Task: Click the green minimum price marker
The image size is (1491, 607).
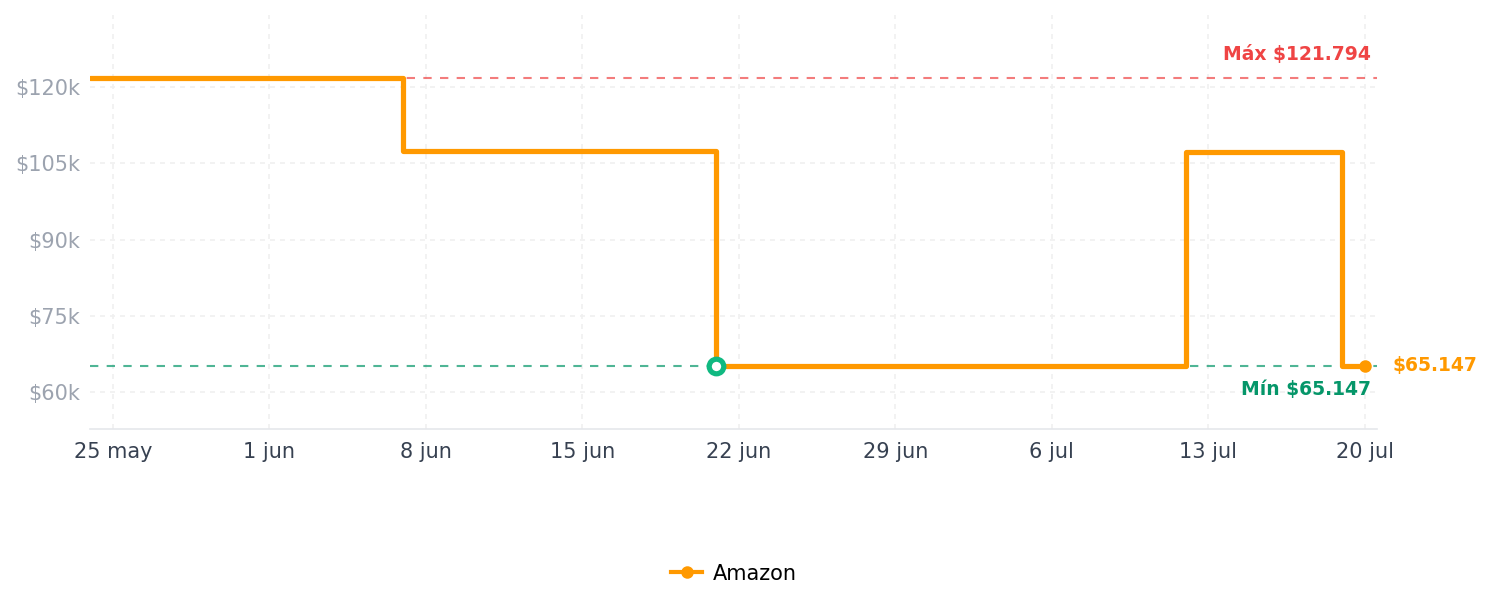Action: [716, 366]
